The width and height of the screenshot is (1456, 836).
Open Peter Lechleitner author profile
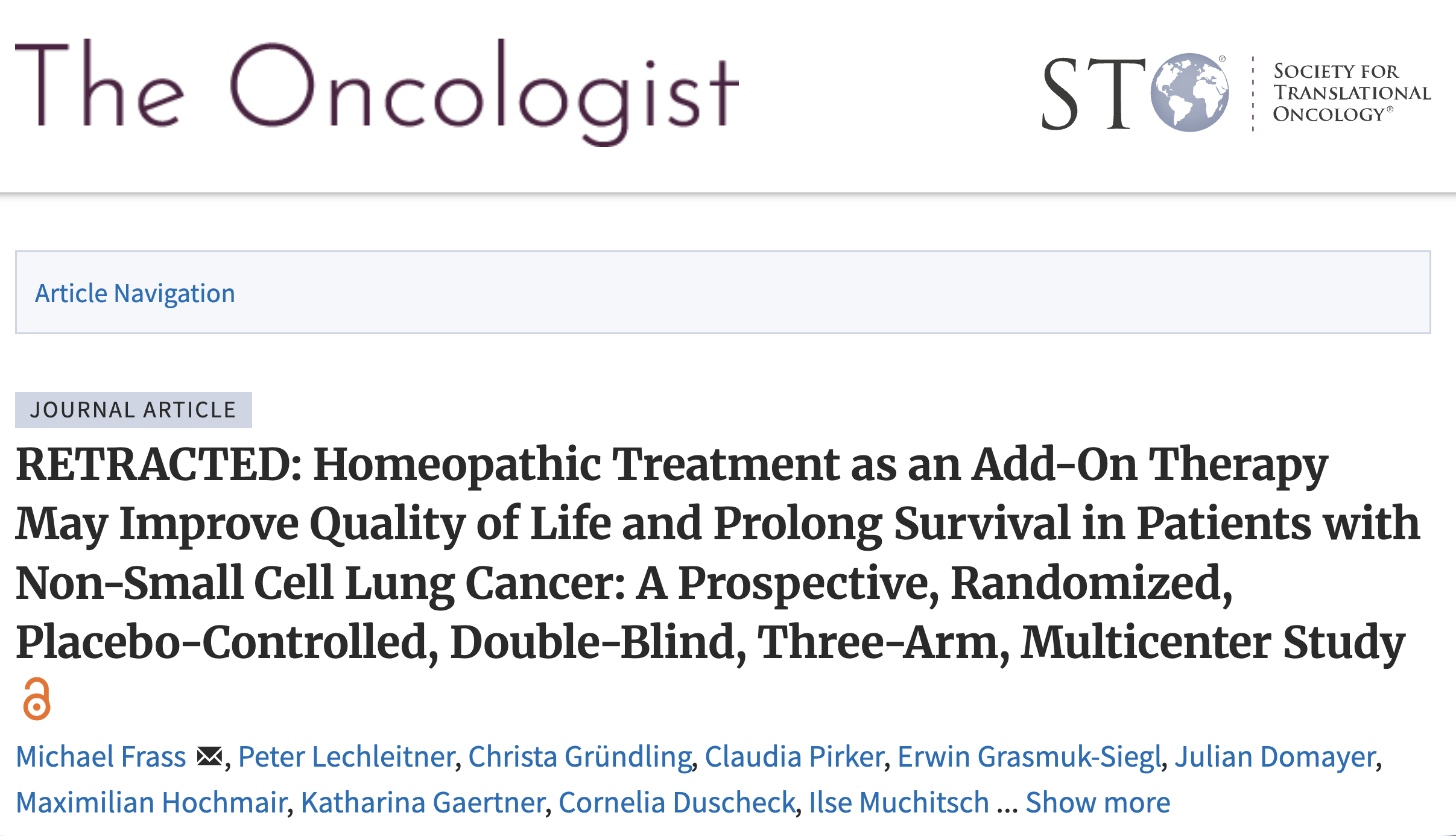[346, 756]
